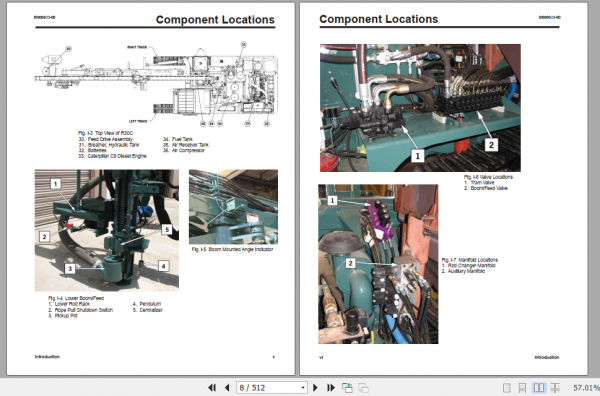Switch to single page layout
Viewport: 600px width, 396px height.
(507, 388)
